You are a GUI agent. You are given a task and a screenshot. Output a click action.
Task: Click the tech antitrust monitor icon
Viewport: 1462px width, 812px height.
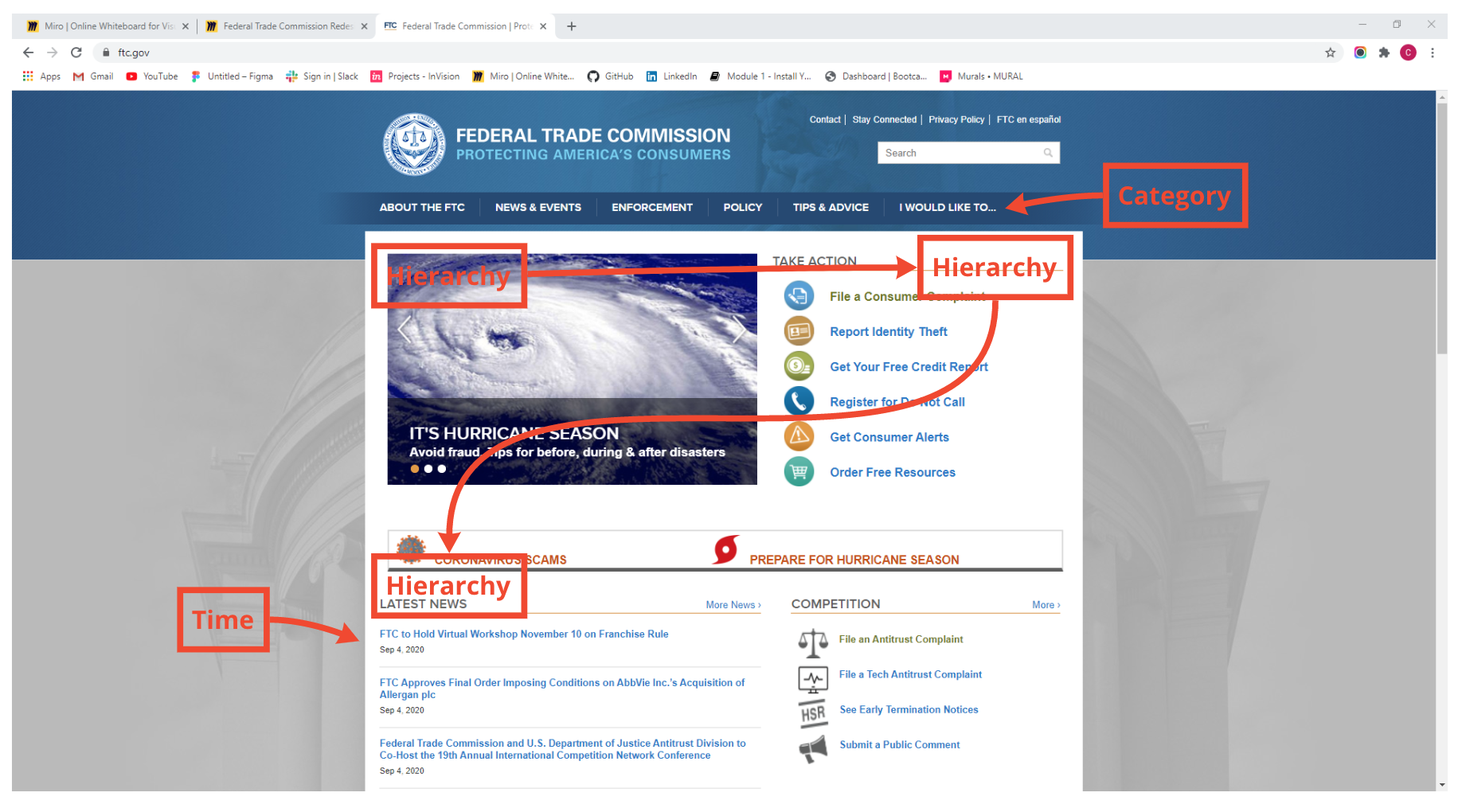tap(813, 678)
